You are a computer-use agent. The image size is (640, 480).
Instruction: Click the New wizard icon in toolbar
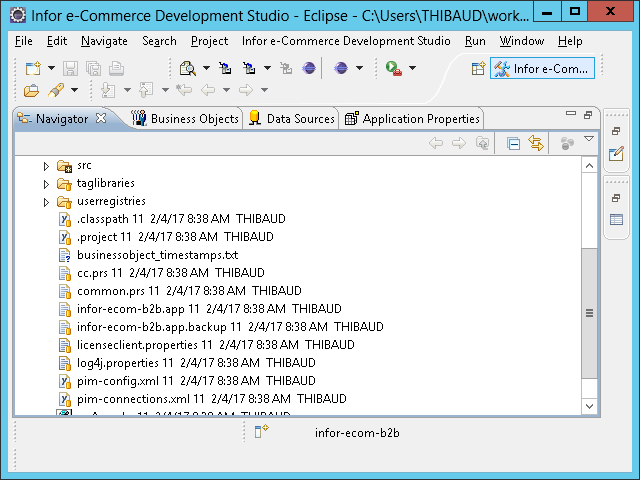coord(32,68)
